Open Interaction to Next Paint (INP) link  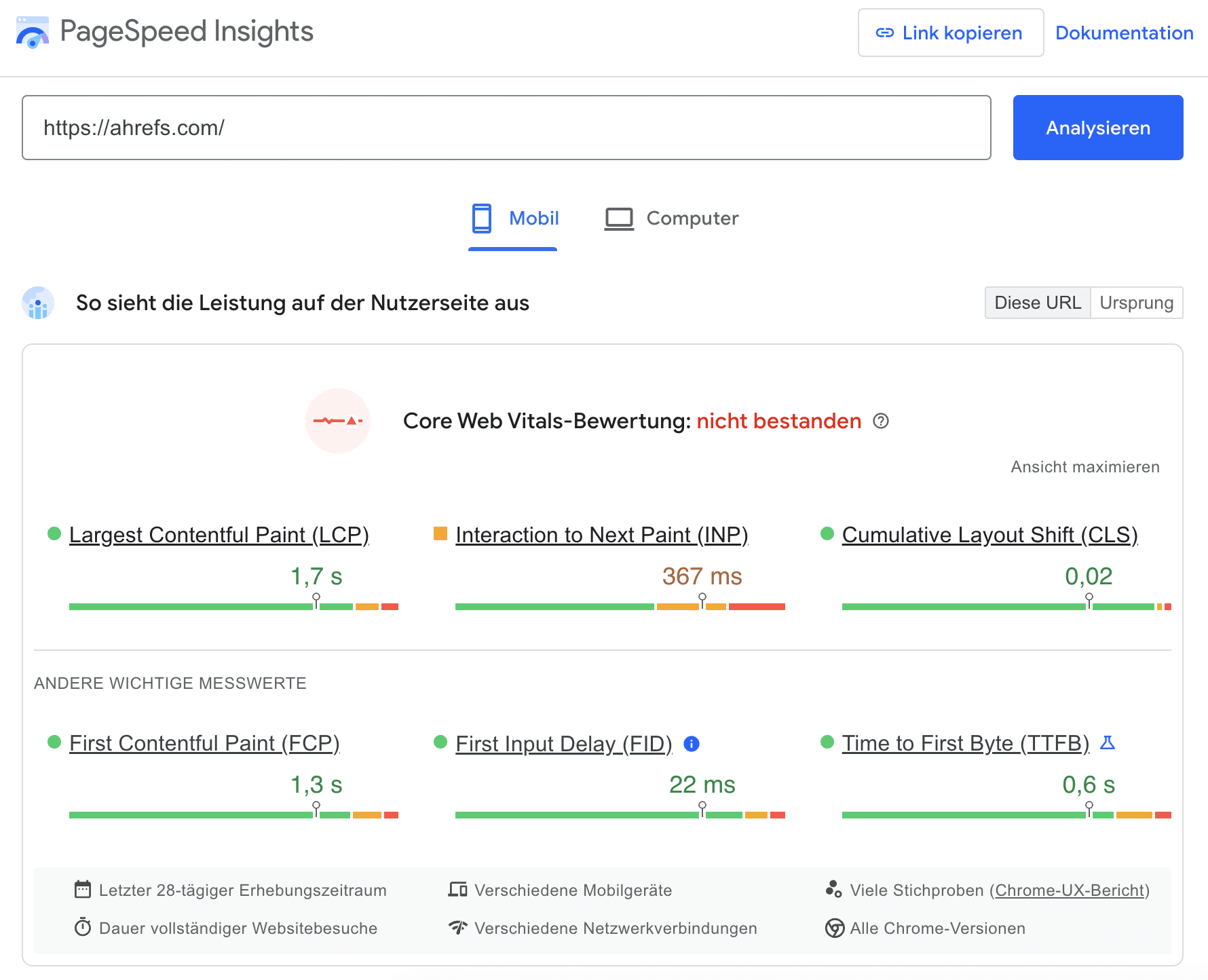tap(602, 535)
